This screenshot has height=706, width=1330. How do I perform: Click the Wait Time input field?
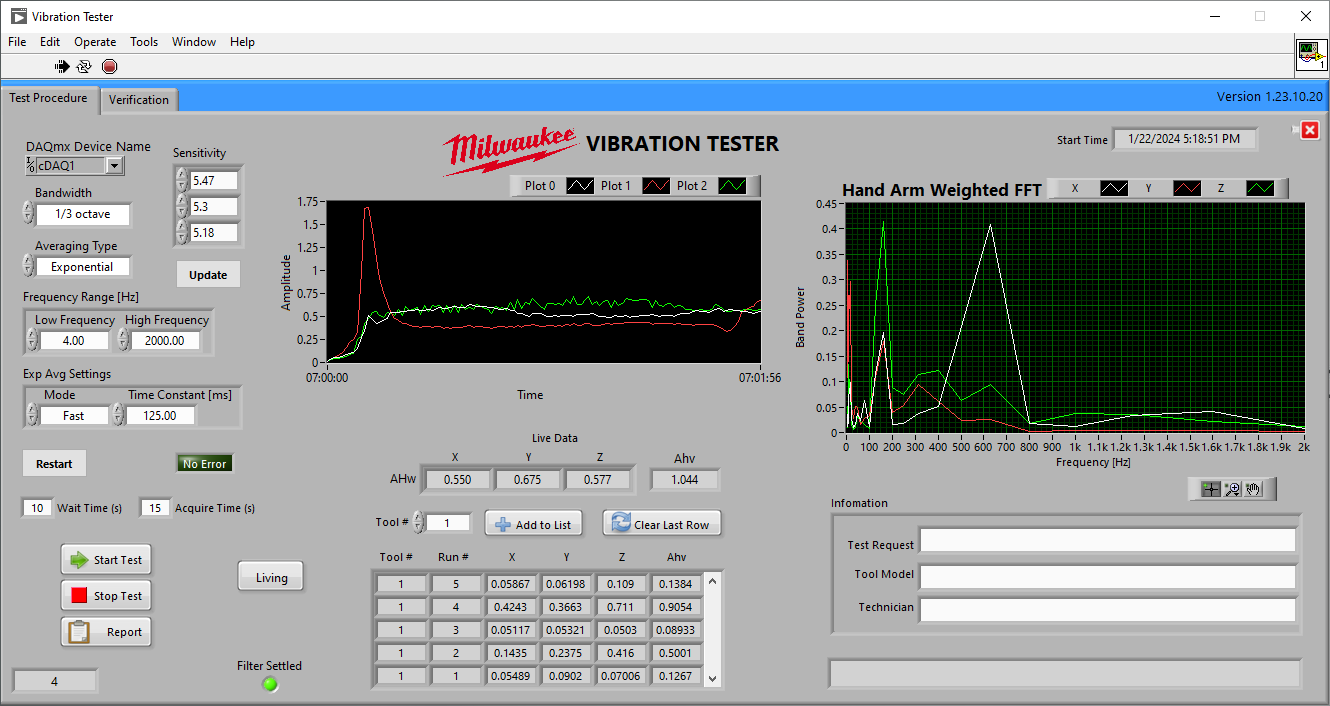pos(37,508)
